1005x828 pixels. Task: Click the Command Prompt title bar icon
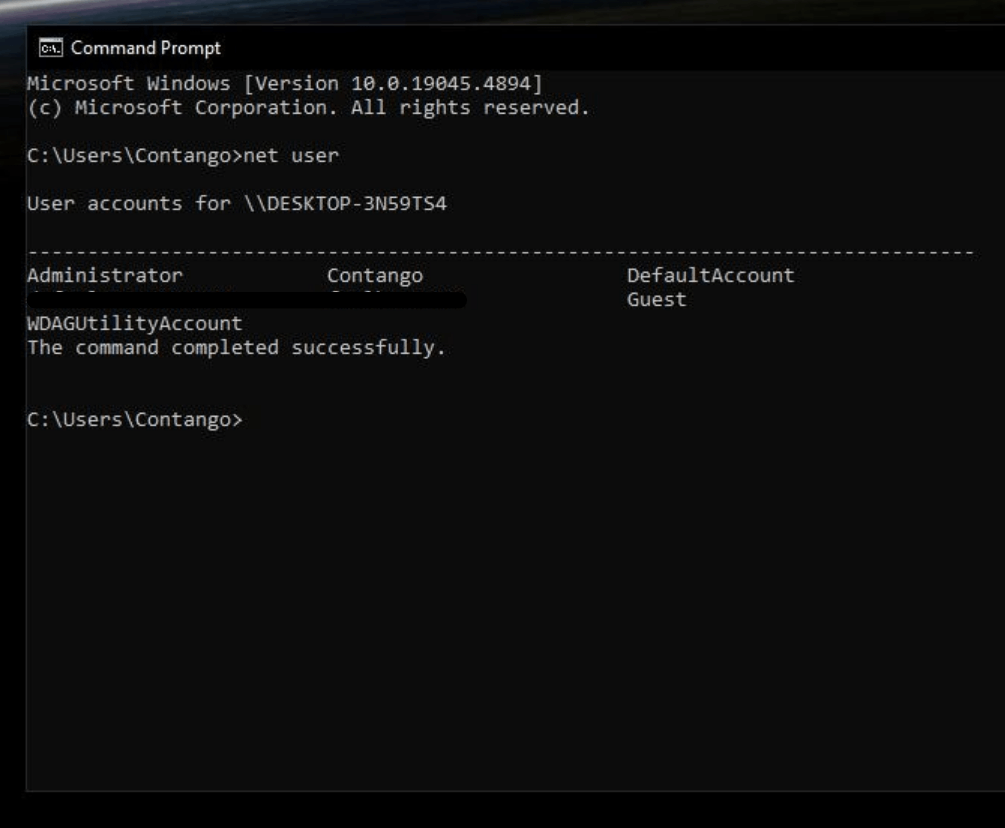pyautogui.click(x=47, y=48)
